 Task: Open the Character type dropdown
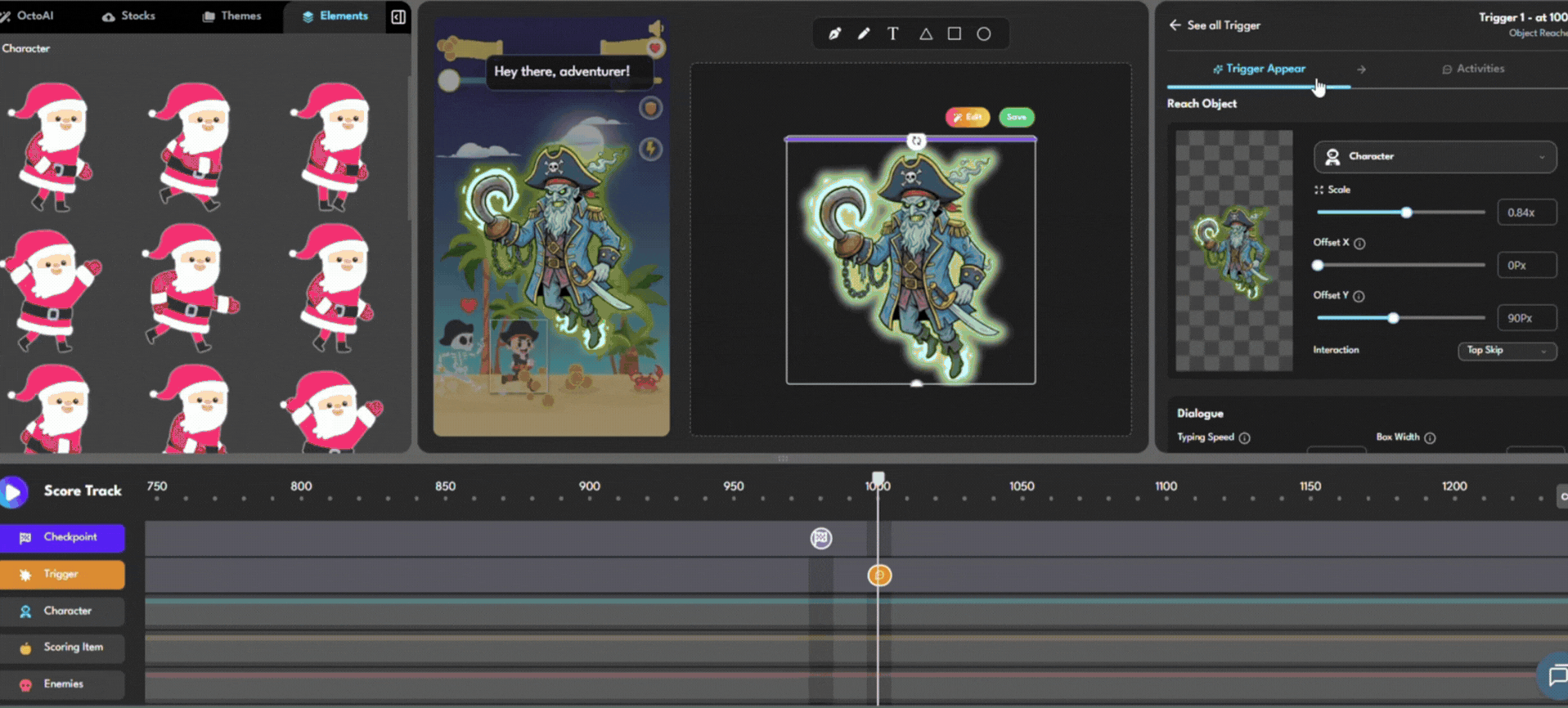point(1435,156)
